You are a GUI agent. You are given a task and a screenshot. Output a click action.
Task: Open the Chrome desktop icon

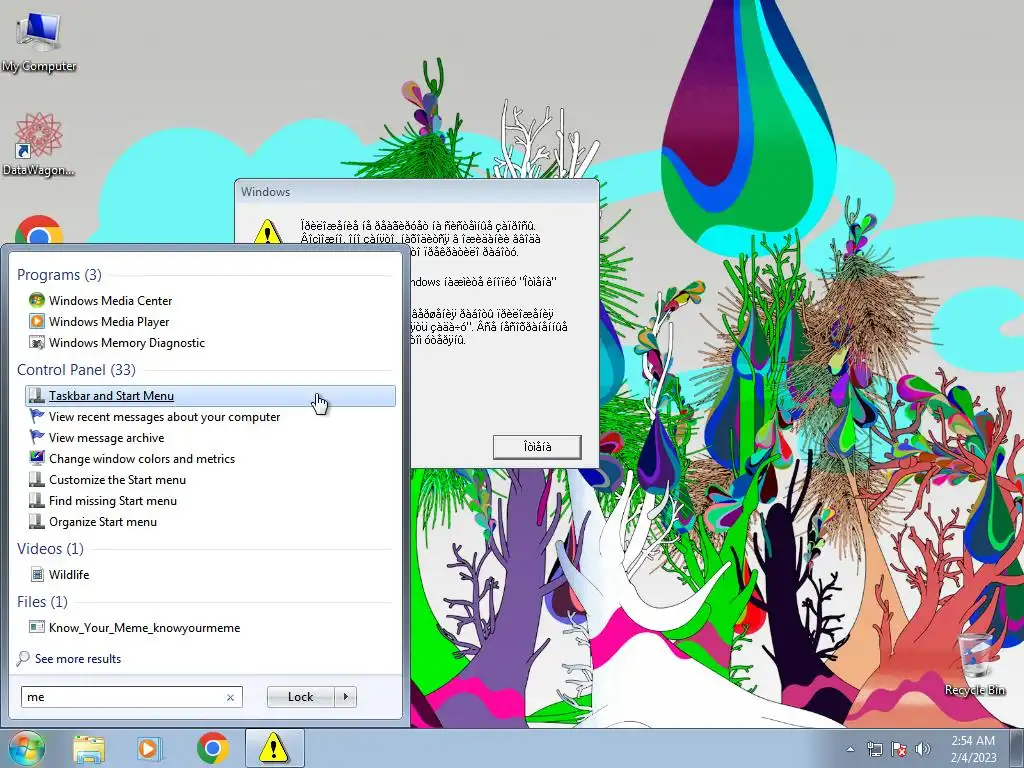pos(39,231)
